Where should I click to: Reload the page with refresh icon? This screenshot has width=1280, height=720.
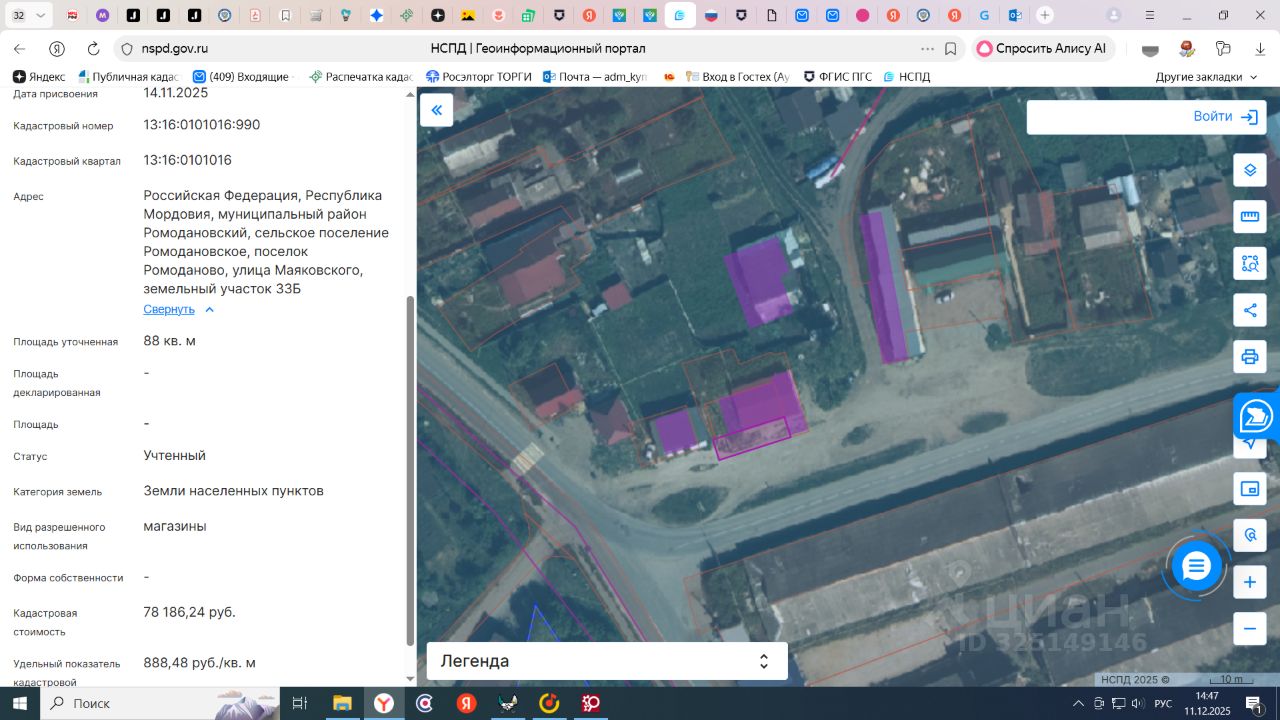(94, 49)
